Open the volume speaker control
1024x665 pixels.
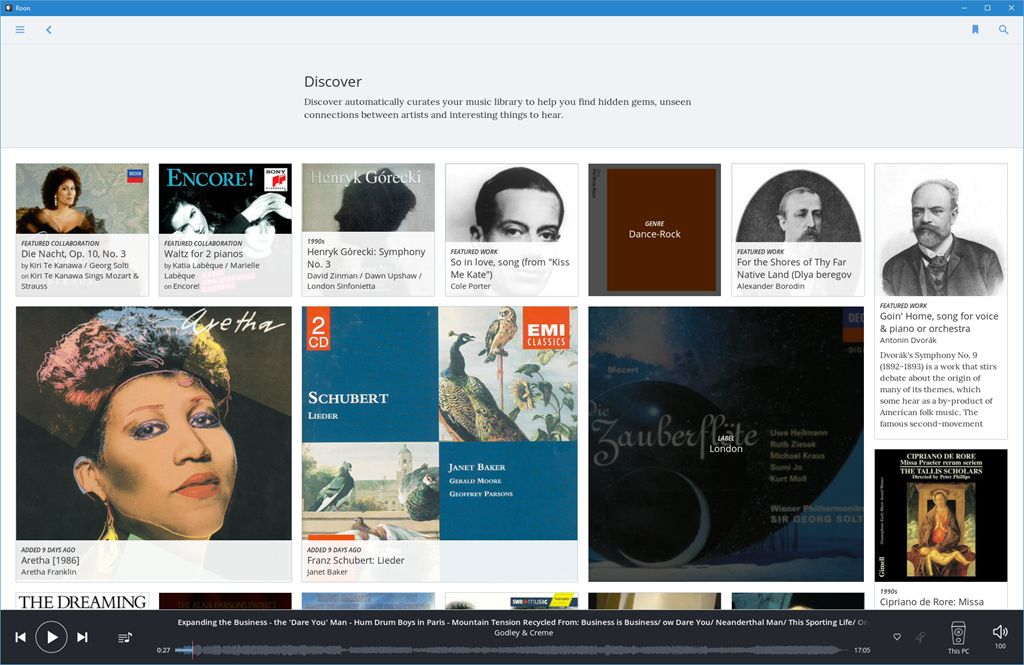pyautogui.click(x=999, y=632)
